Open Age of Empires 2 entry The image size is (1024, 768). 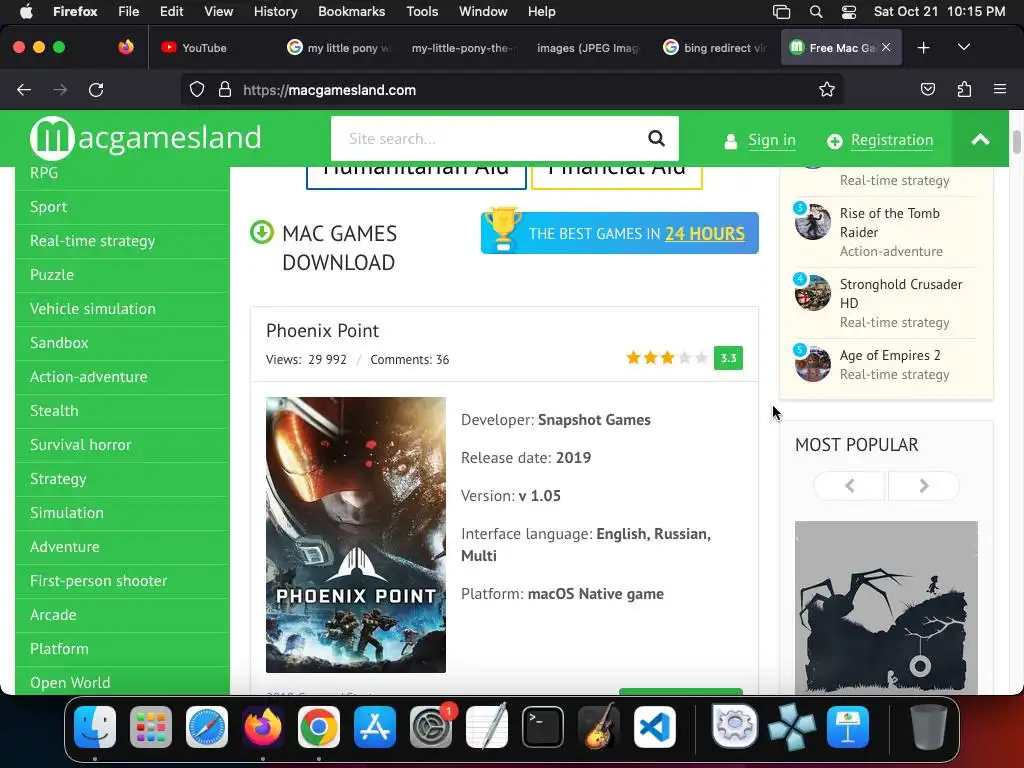(889, 355)
